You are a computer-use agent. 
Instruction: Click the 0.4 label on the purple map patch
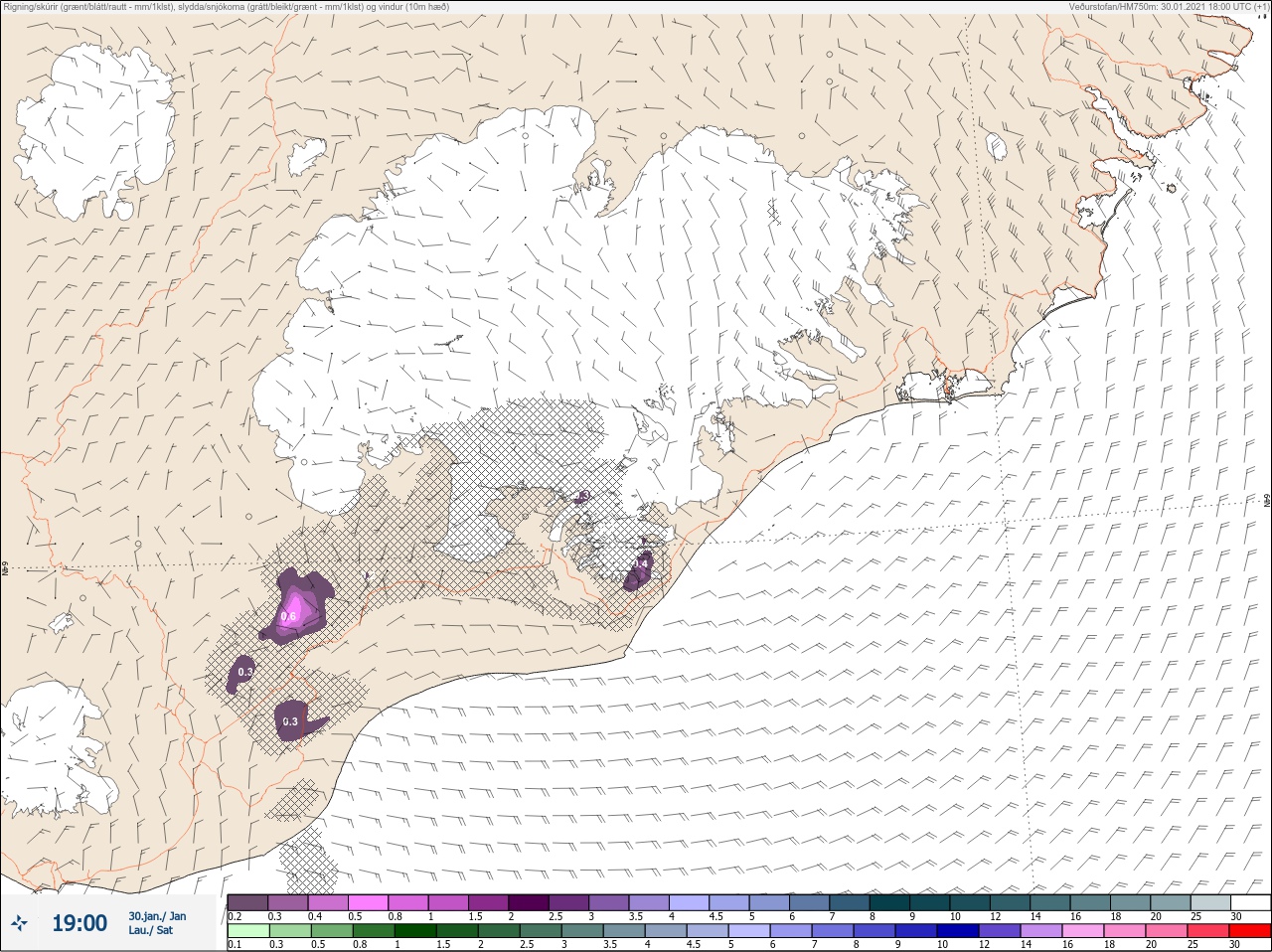(641, 563)
